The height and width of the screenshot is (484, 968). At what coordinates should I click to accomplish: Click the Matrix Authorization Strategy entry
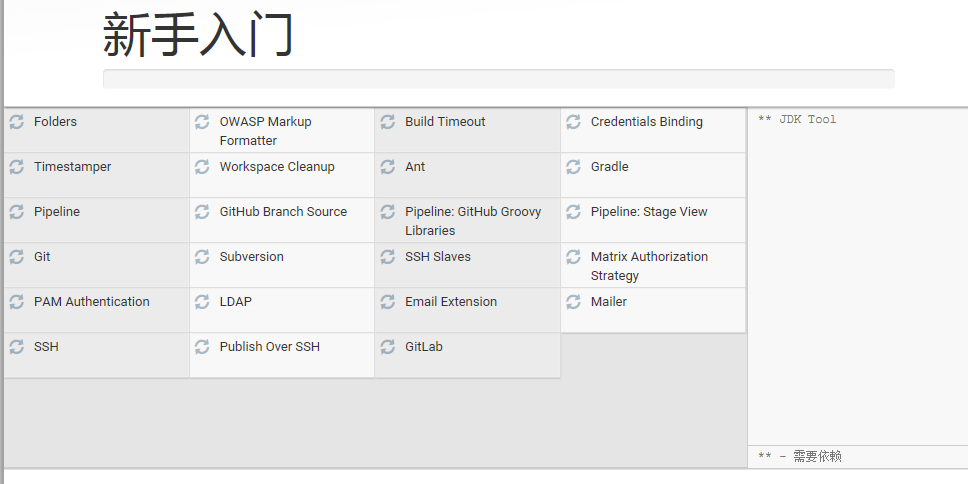[649, 266]
